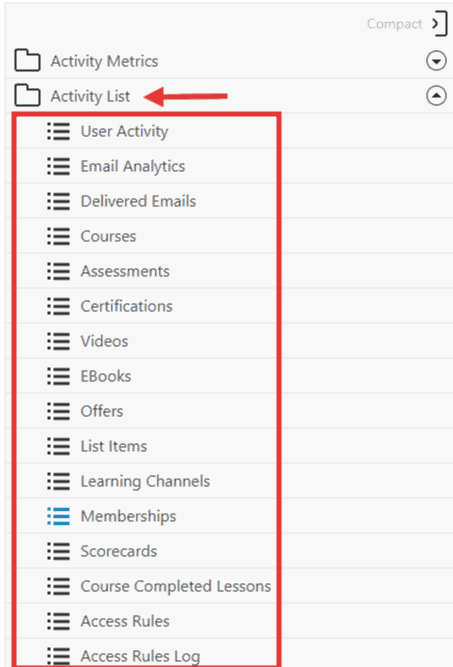This screenshot has width=453, height=667.
Task: Select the Learning Channels item
Action: pos(145,482)
